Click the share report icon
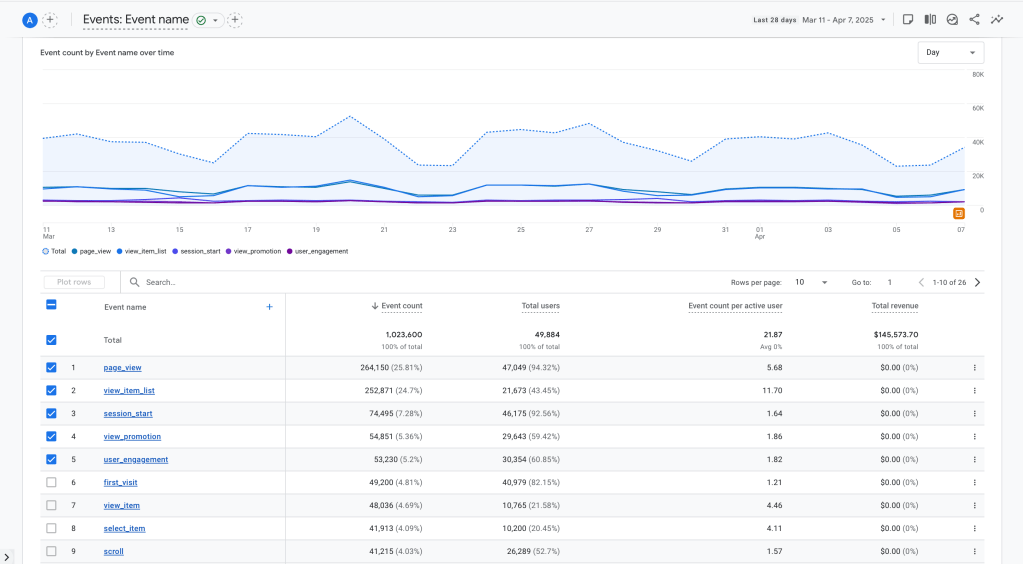Image resolution: width=1023 pixels, height=564 pixels. (974, 19)
